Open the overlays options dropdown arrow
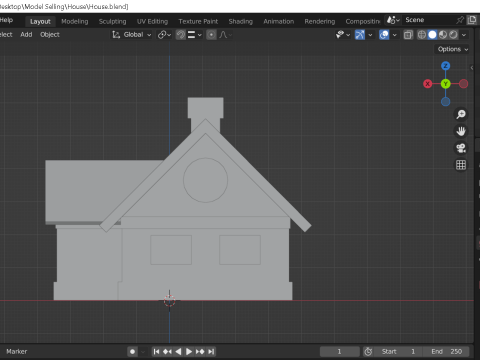This screenshot has height=360, width=480. pos(395,35)
